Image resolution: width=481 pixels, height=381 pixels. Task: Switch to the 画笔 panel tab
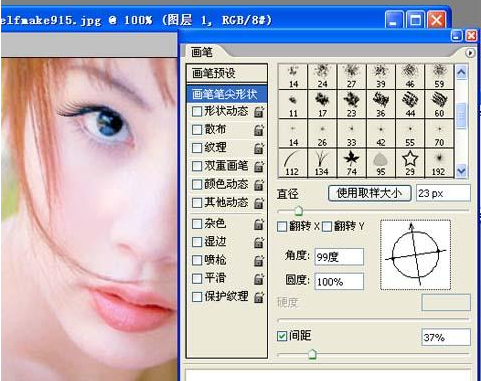202,52
